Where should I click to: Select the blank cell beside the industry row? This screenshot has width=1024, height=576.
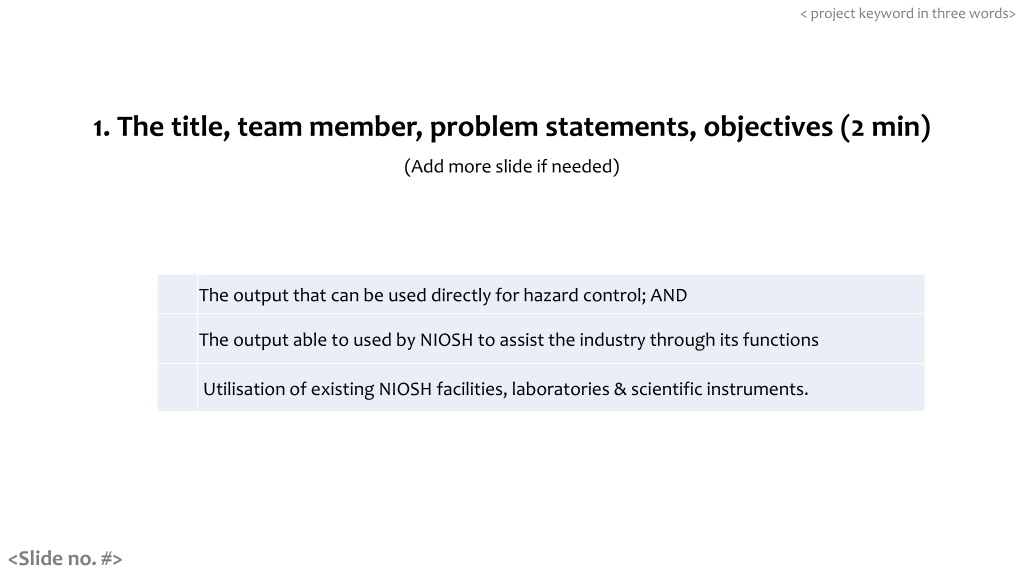tap(177, 340)
